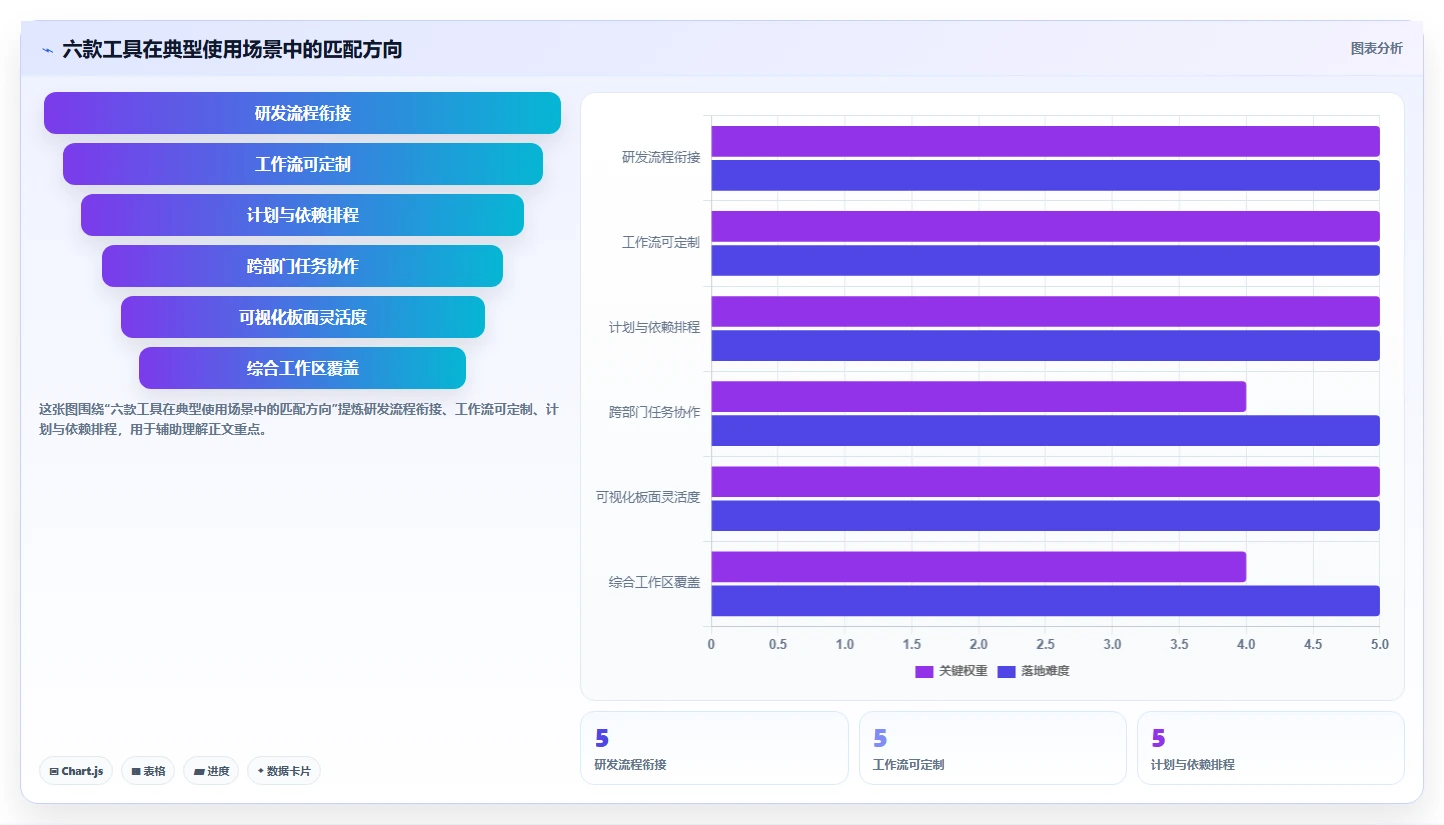The width and height of the screenshot is (1444, 825).
Task: Open the 研发流程衔接 stat card
Action: click(x=714, y=748)
